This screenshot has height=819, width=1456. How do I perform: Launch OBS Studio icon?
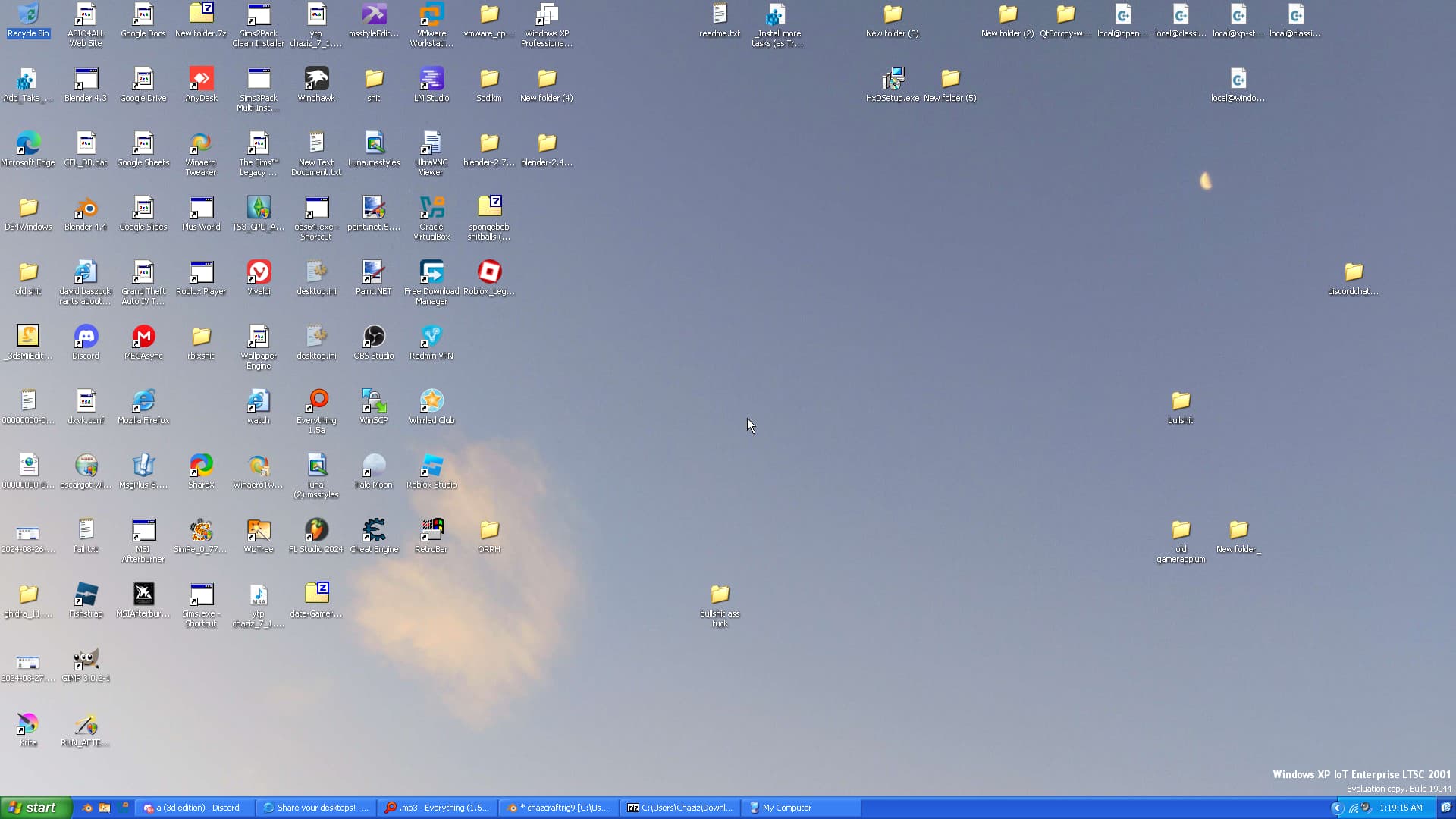tap(374, 343)
